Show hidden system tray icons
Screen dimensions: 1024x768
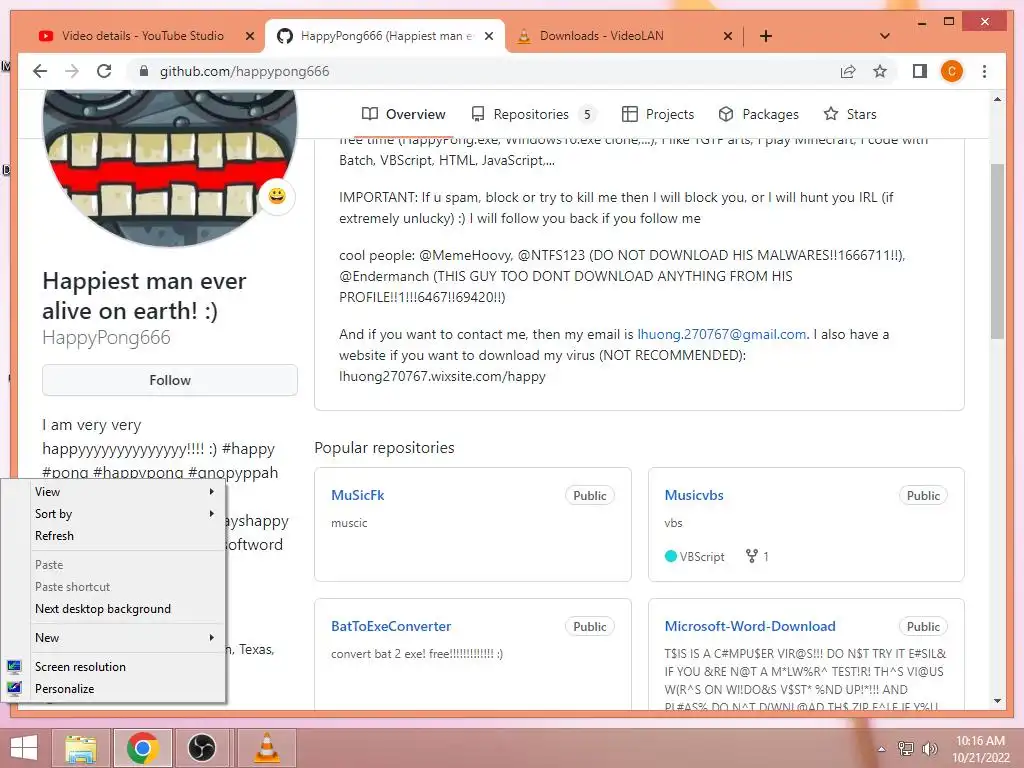click(882, 749)
